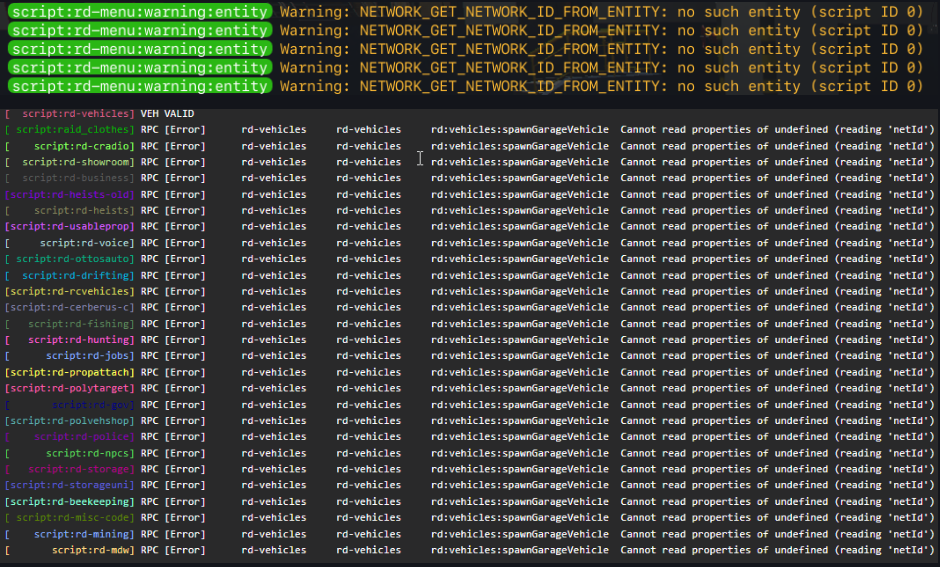Click the 'script:rd-rcvehicles' log label
The width and height of the screenshot is (940, 567).
point(70,291)
